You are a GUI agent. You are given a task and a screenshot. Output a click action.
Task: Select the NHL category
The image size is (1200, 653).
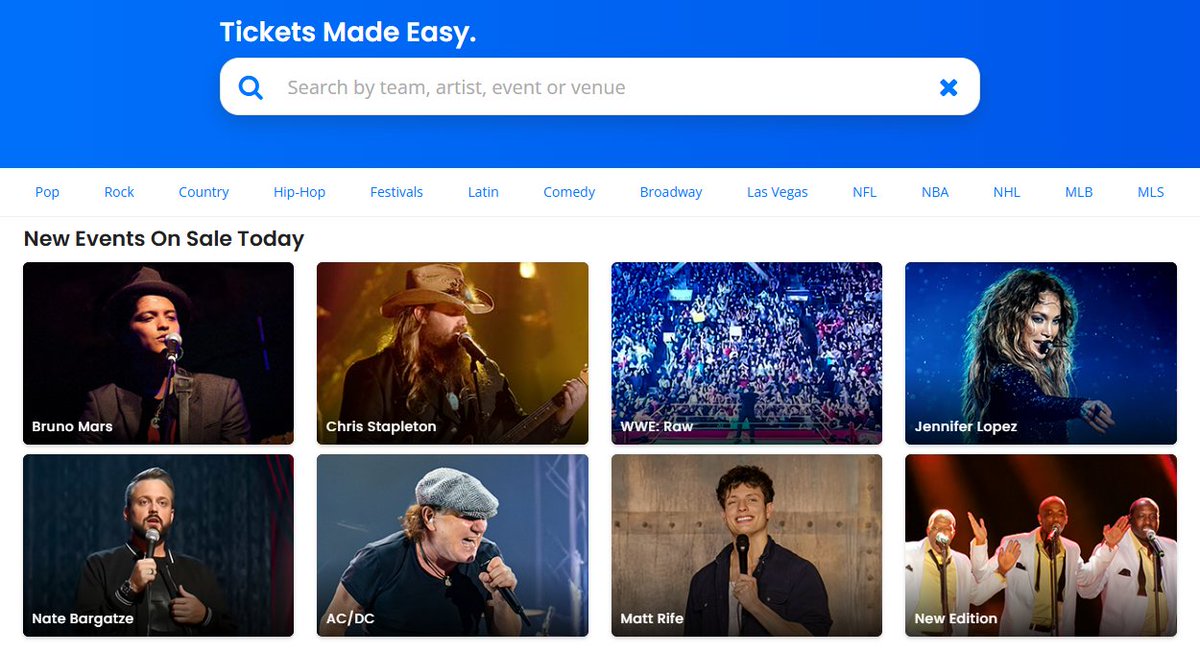pos(1007,192)
